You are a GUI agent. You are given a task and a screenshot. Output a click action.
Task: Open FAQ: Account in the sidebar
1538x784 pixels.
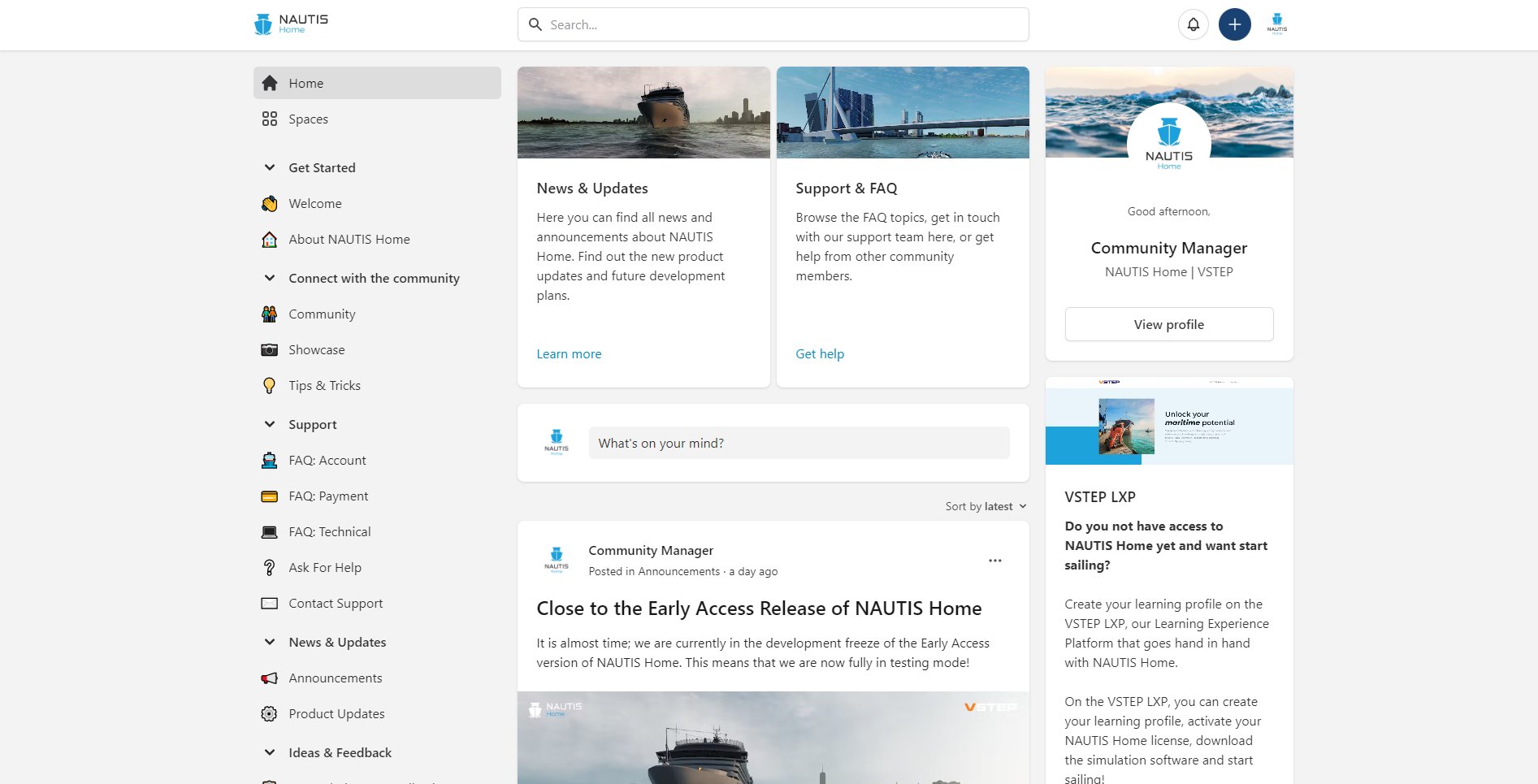tap(377, 460)
